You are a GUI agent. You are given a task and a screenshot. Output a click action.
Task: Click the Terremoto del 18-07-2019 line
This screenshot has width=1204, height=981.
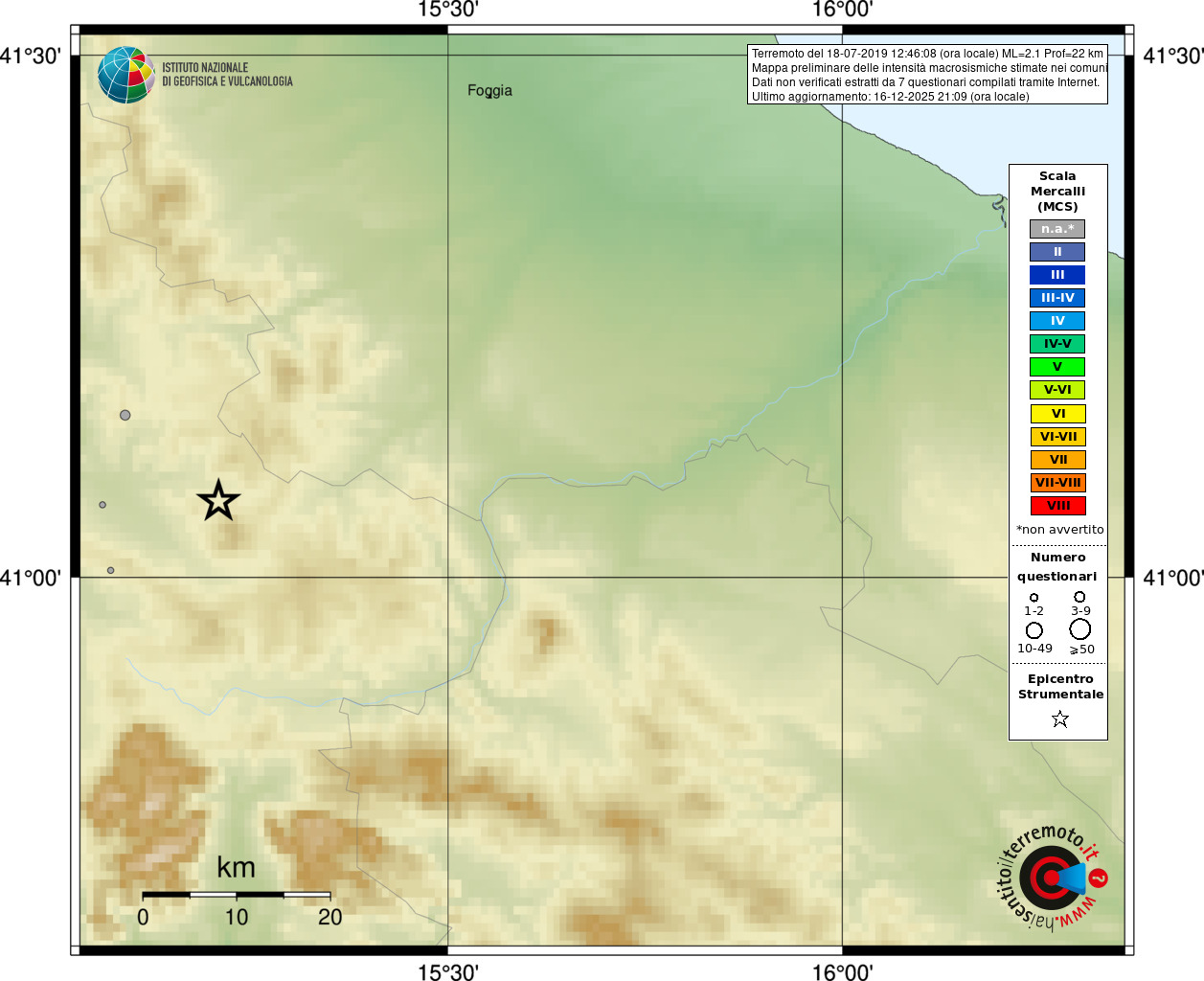(x=927, y=54)
